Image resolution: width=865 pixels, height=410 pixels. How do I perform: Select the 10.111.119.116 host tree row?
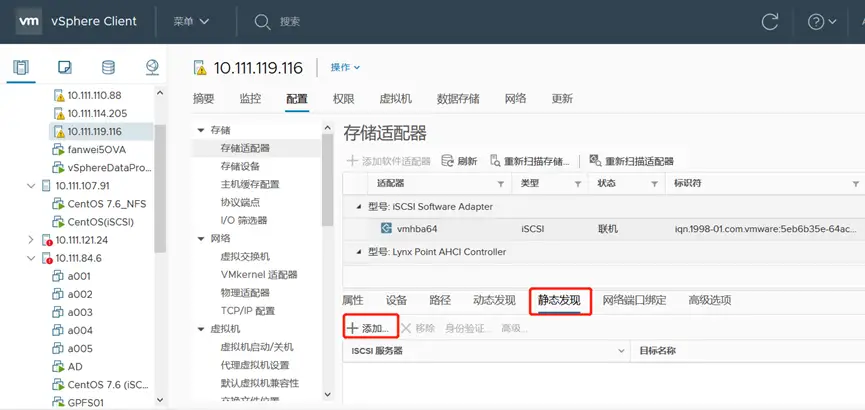tap(101, 132)
